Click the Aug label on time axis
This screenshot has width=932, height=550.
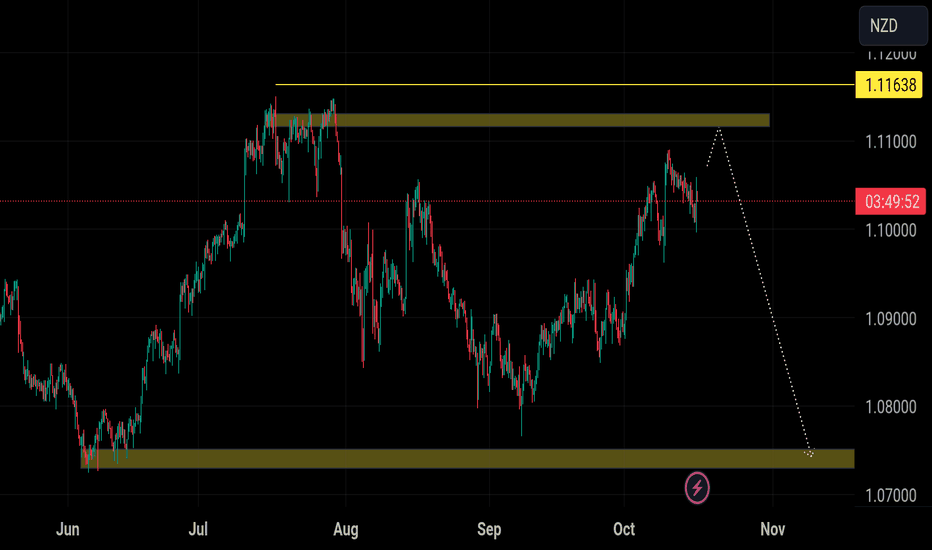(x=346, y=529)
